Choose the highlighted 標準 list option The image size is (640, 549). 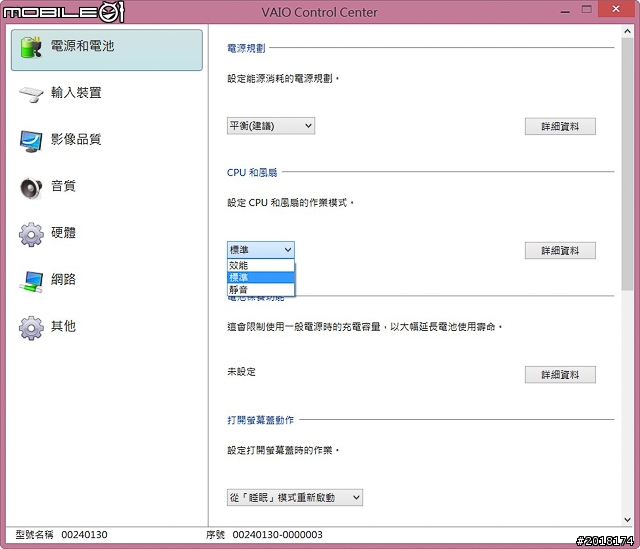(260, 278)
